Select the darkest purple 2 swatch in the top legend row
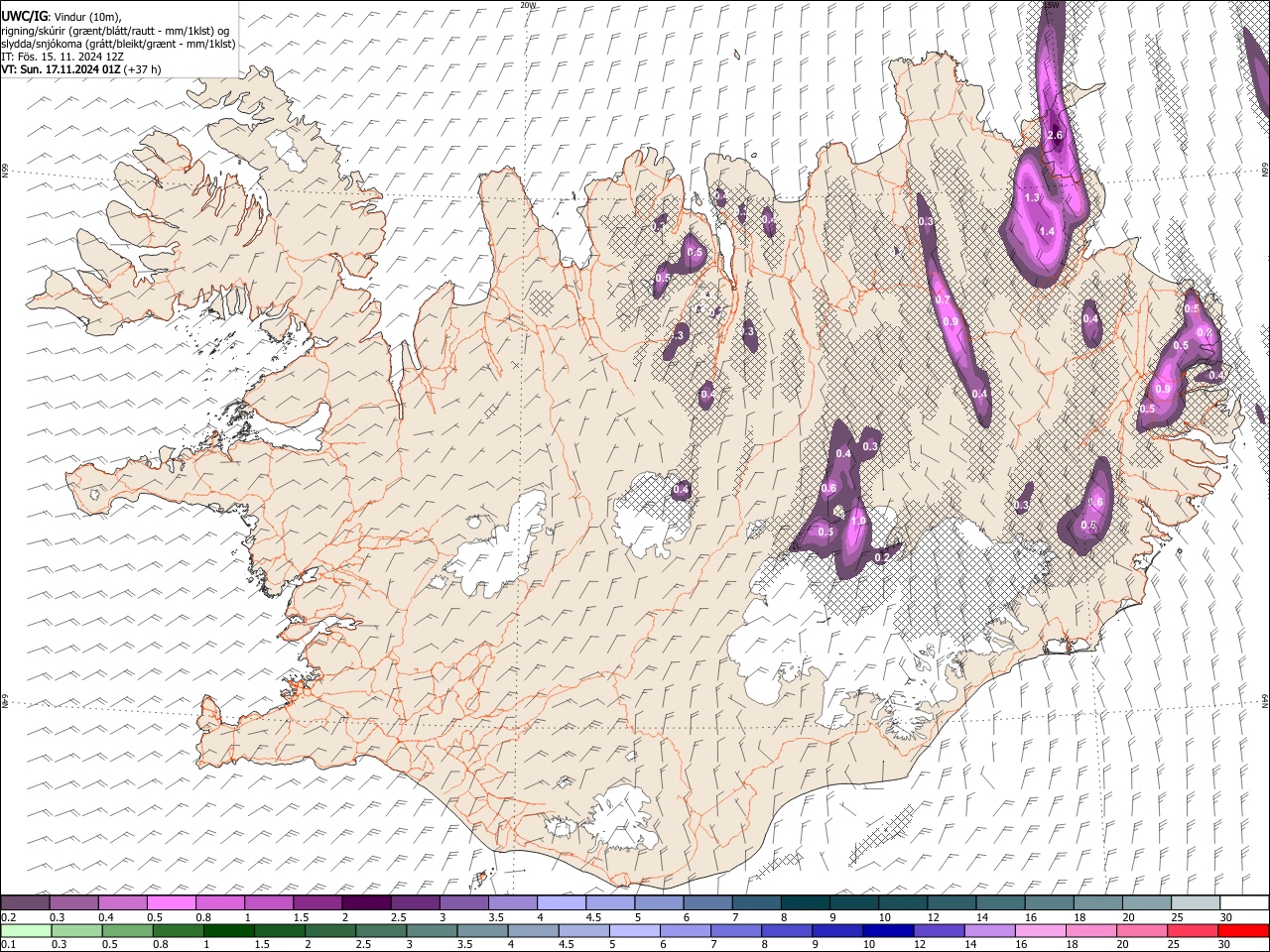 point(366,902)
